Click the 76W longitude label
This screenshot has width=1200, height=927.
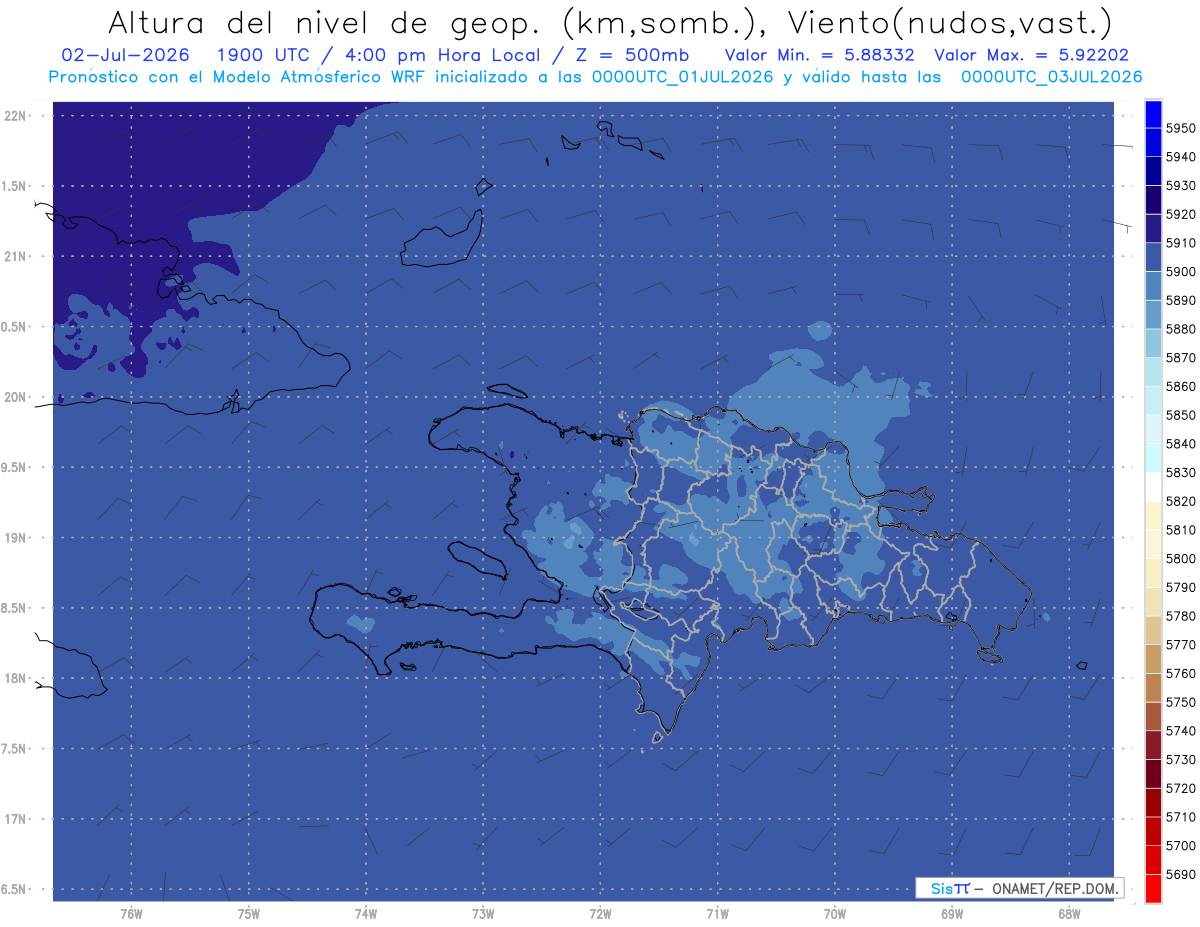(x=131, y=913)
